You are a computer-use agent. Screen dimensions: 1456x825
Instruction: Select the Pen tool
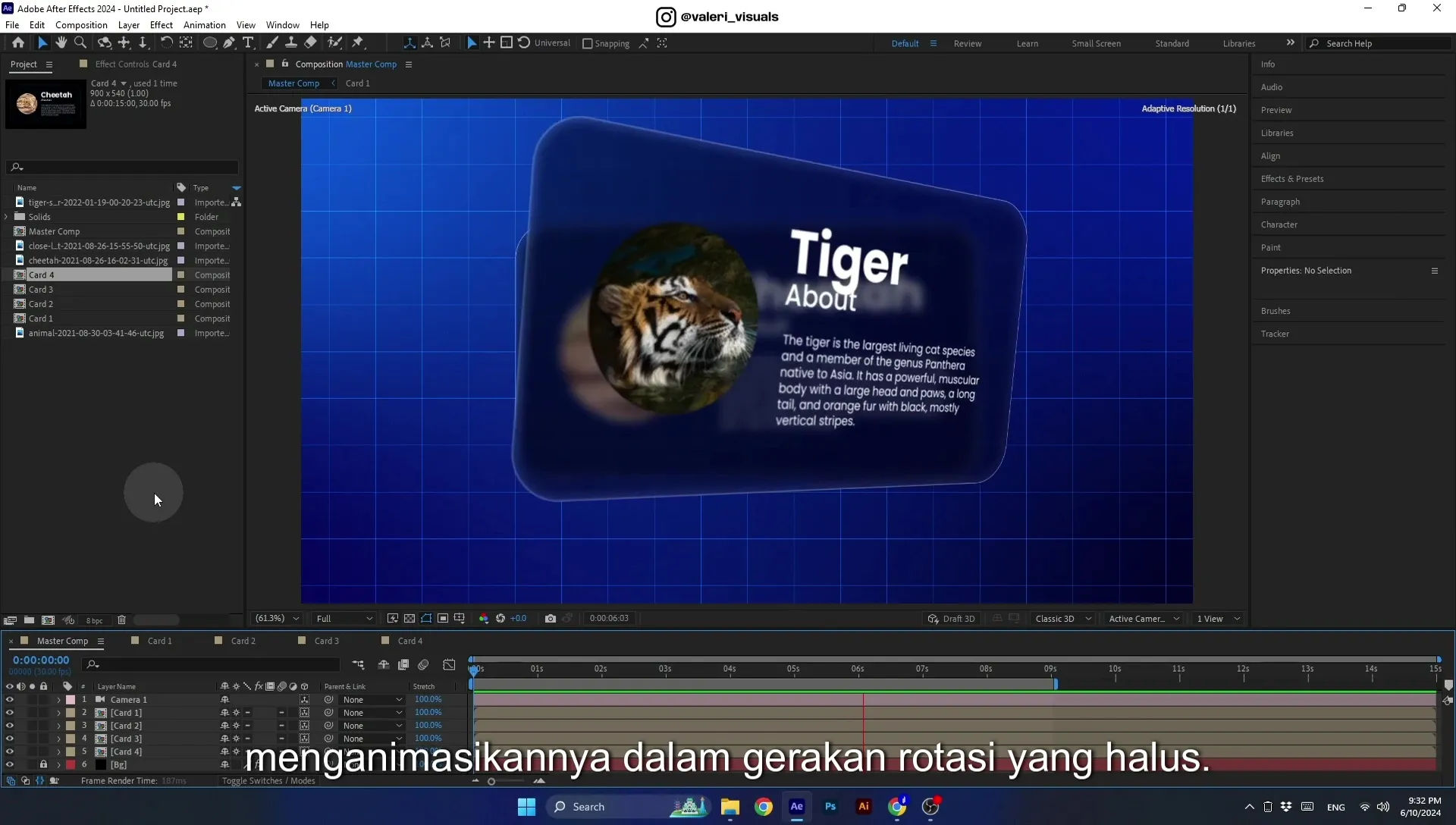coord(229,43)
